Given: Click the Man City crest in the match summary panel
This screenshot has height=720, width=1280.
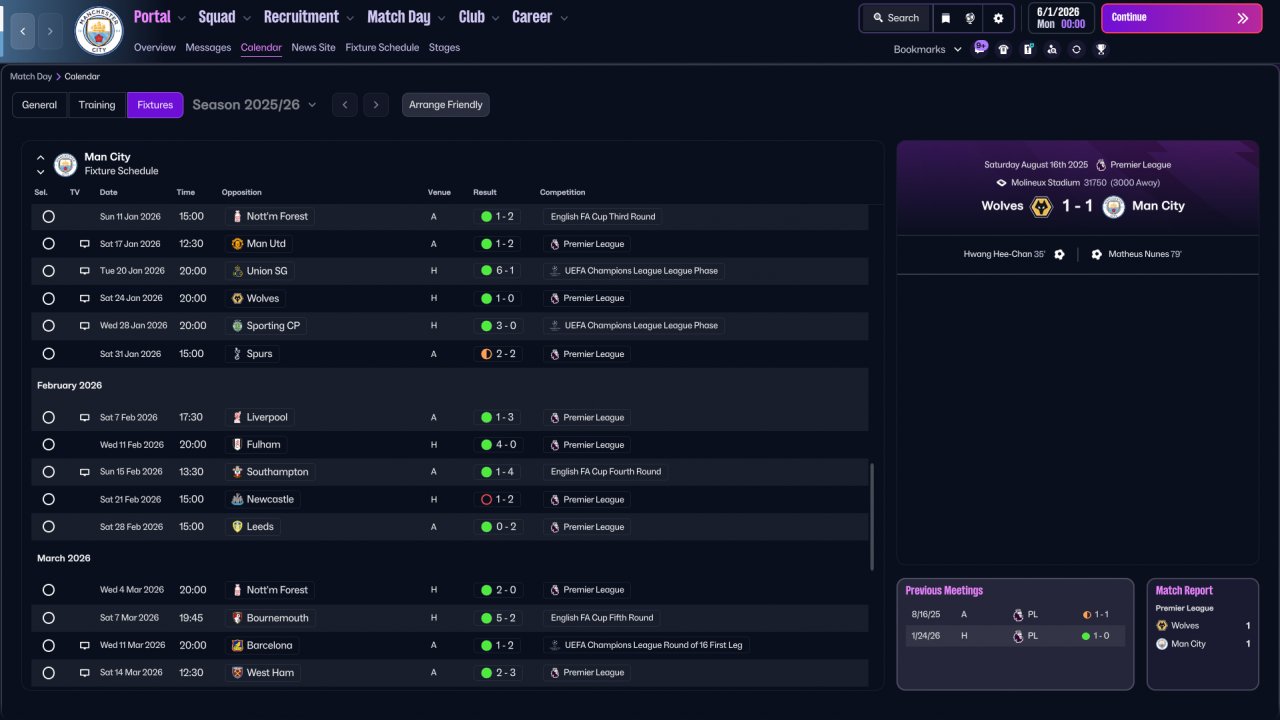Looking at the screenshot, I should (x=1113, y=206).
